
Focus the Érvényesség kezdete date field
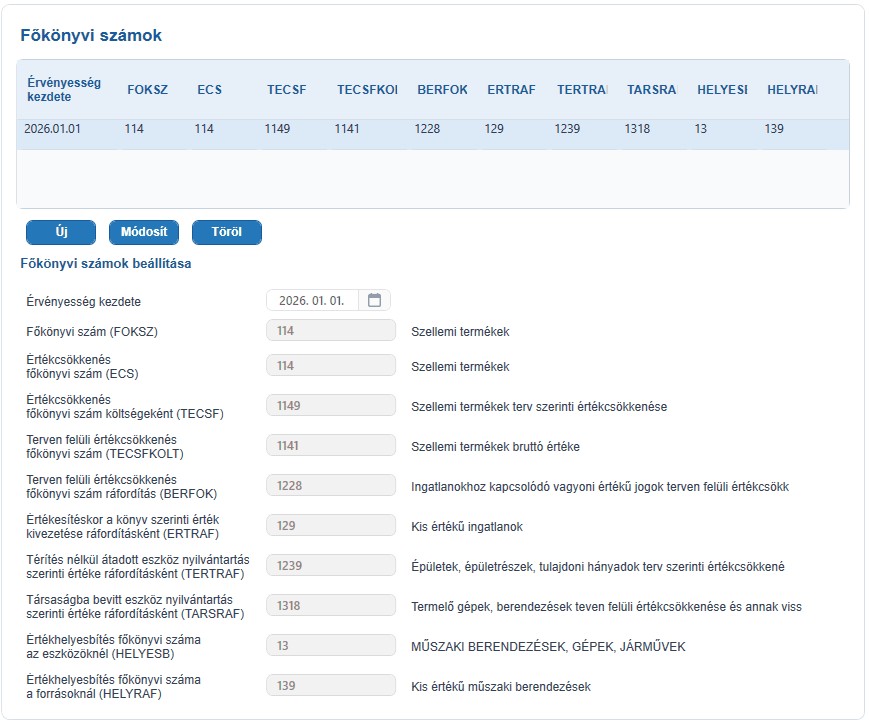point(311,300)
